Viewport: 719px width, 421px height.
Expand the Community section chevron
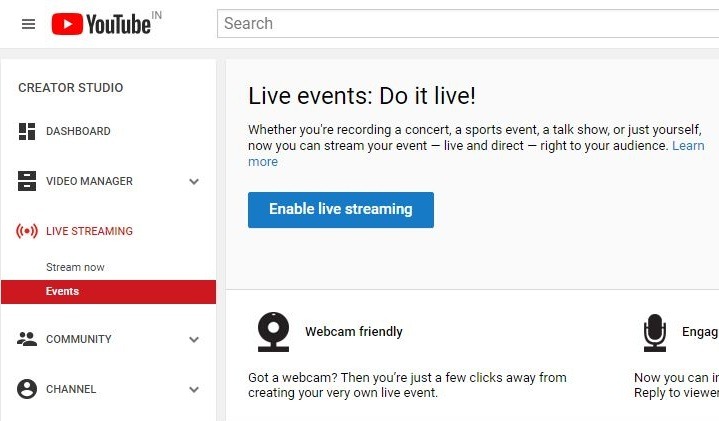(194, 339)
